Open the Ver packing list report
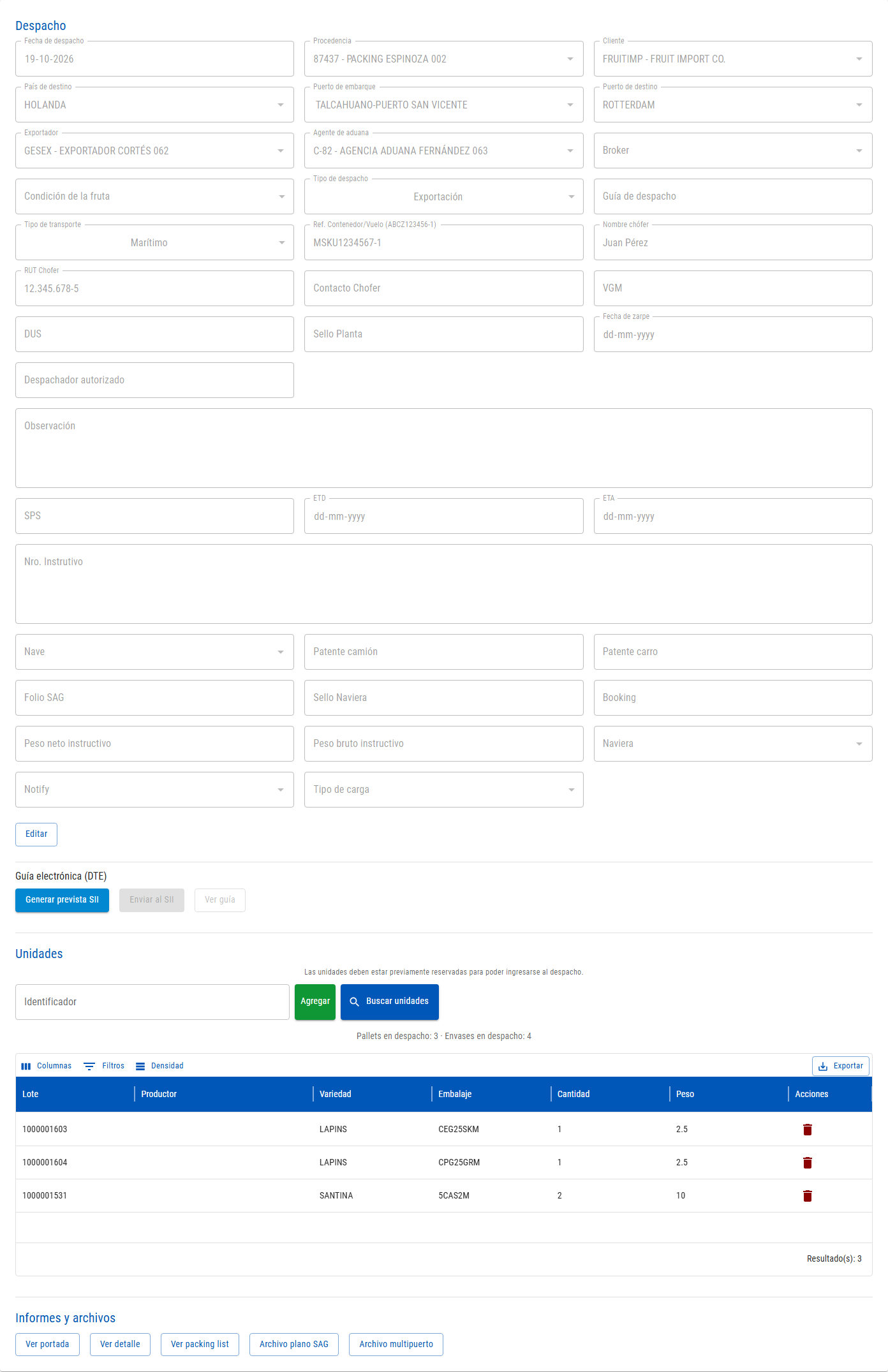The height and width of the screenshot is (1372, 888). [x=200, y=1344]
